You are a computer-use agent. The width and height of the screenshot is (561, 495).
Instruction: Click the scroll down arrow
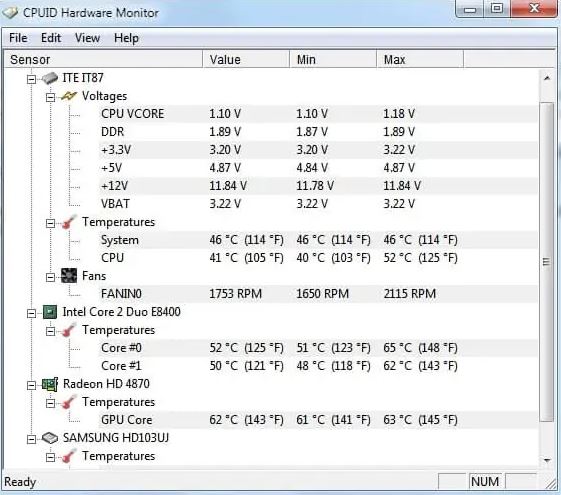(547, 460)
